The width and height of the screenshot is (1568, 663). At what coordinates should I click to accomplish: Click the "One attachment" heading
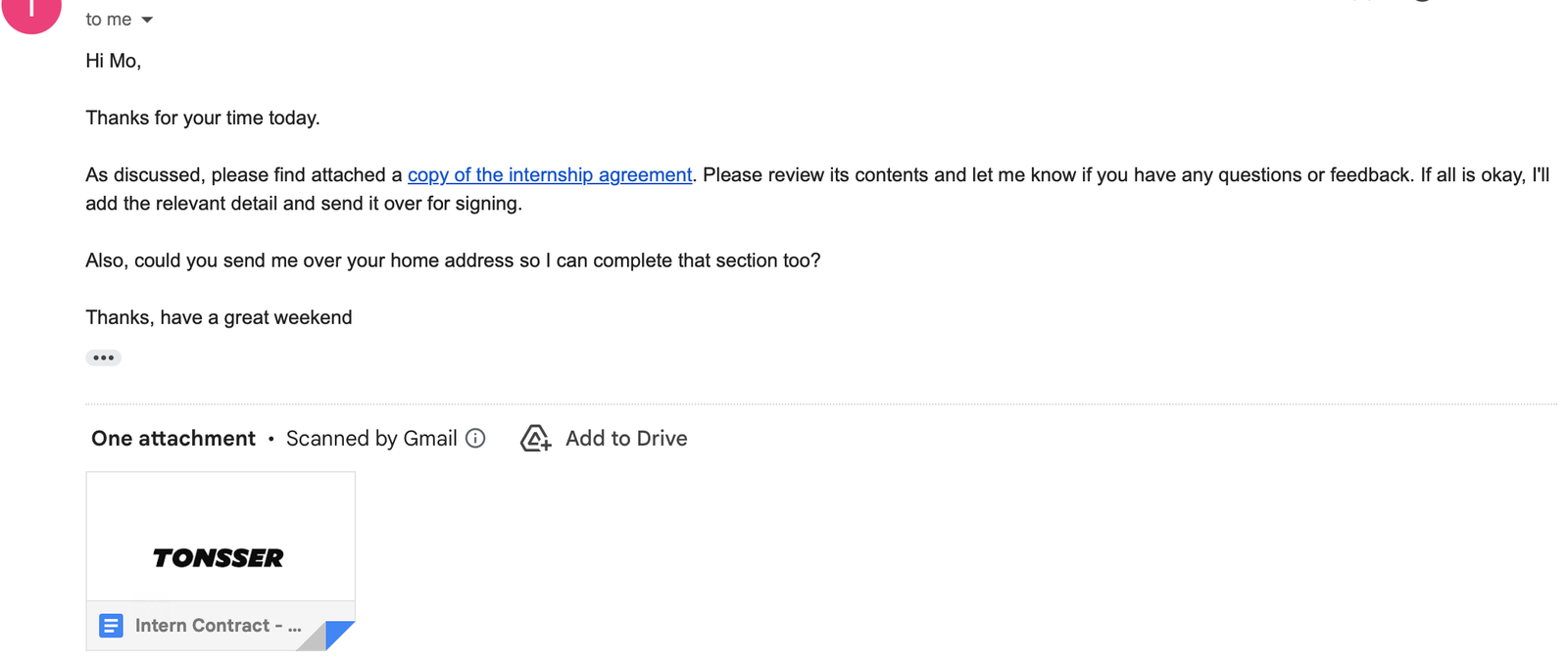click(x=172, y=439)
